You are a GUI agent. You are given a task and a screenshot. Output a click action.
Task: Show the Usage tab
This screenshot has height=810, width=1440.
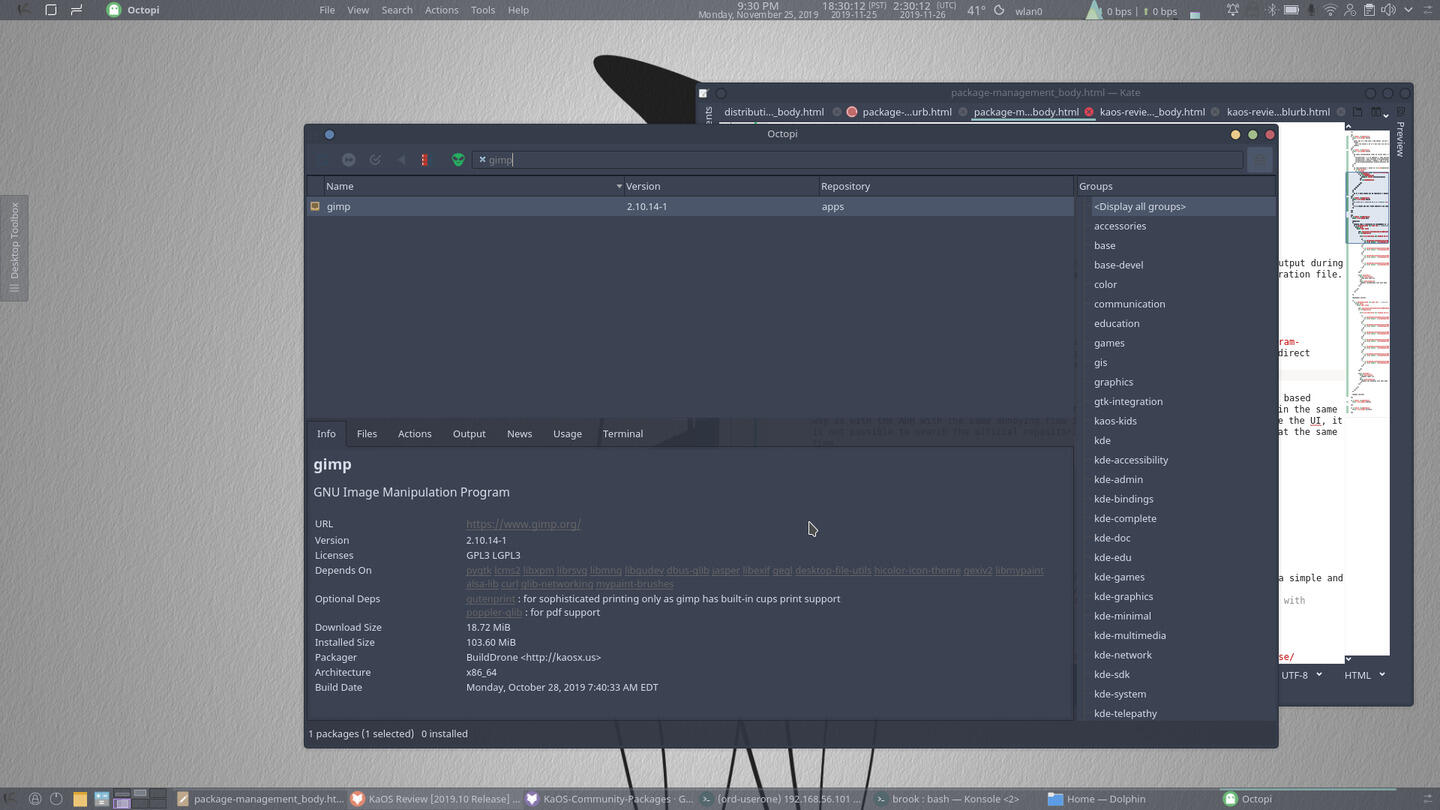click(x=567, y=434)
